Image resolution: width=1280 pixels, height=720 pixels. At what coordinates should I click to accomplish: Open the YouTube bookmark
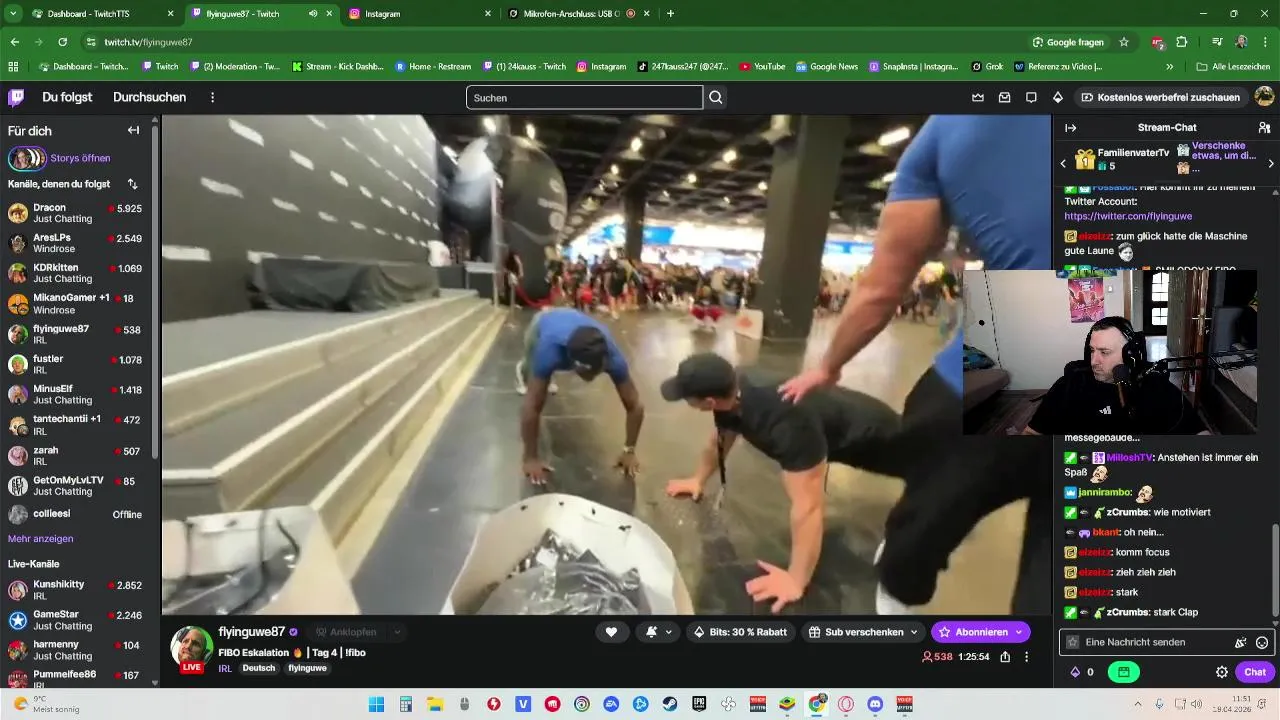pyautogui.click(x=762, y=67)
